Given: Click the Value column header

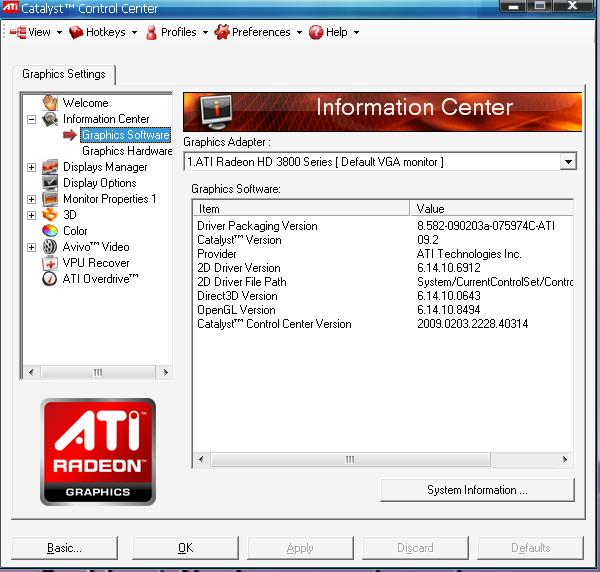Looking at the screenshot, I should (x=492, y=209).
